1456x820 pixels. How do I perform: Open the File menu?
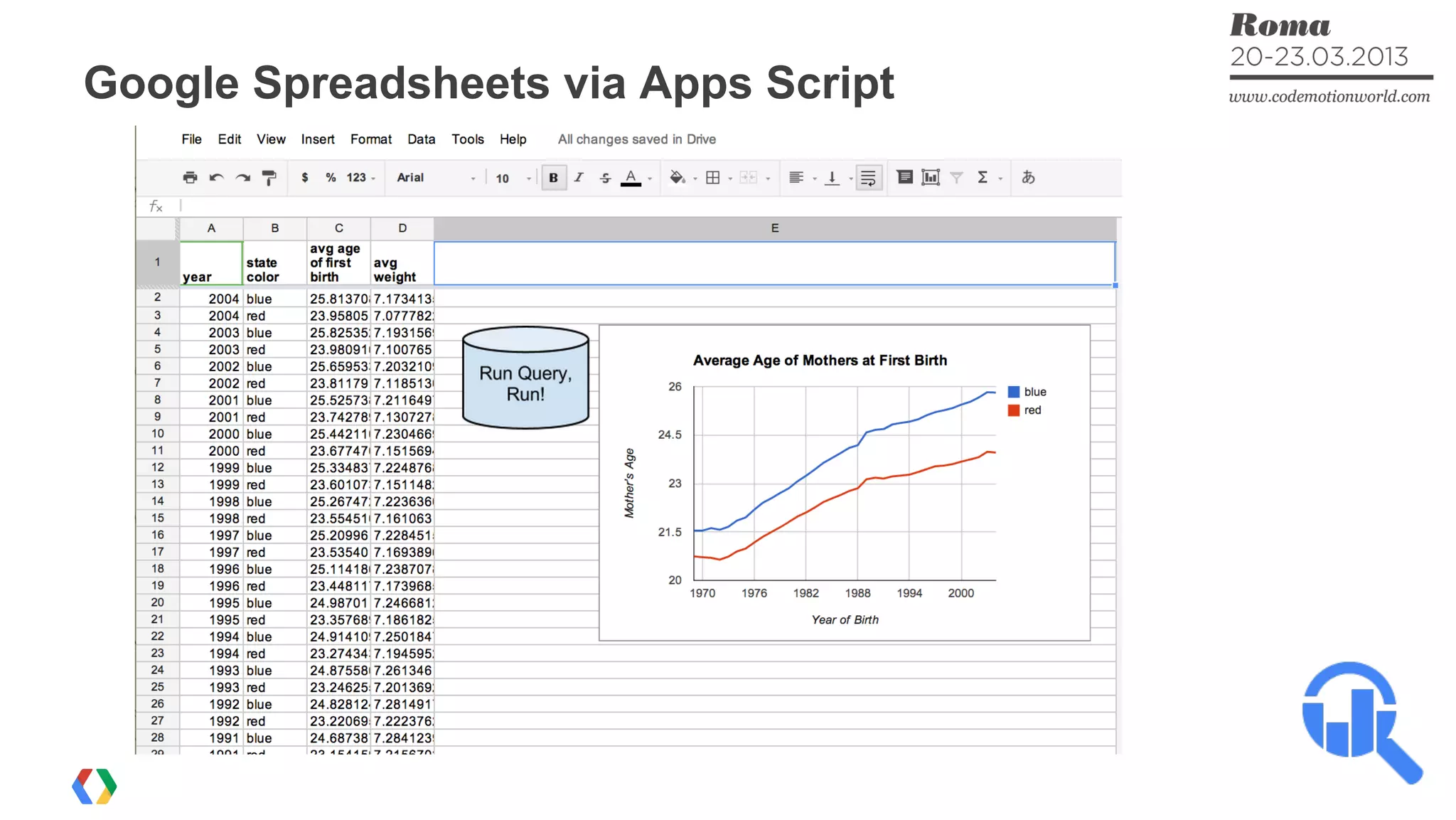pos(191,139)
